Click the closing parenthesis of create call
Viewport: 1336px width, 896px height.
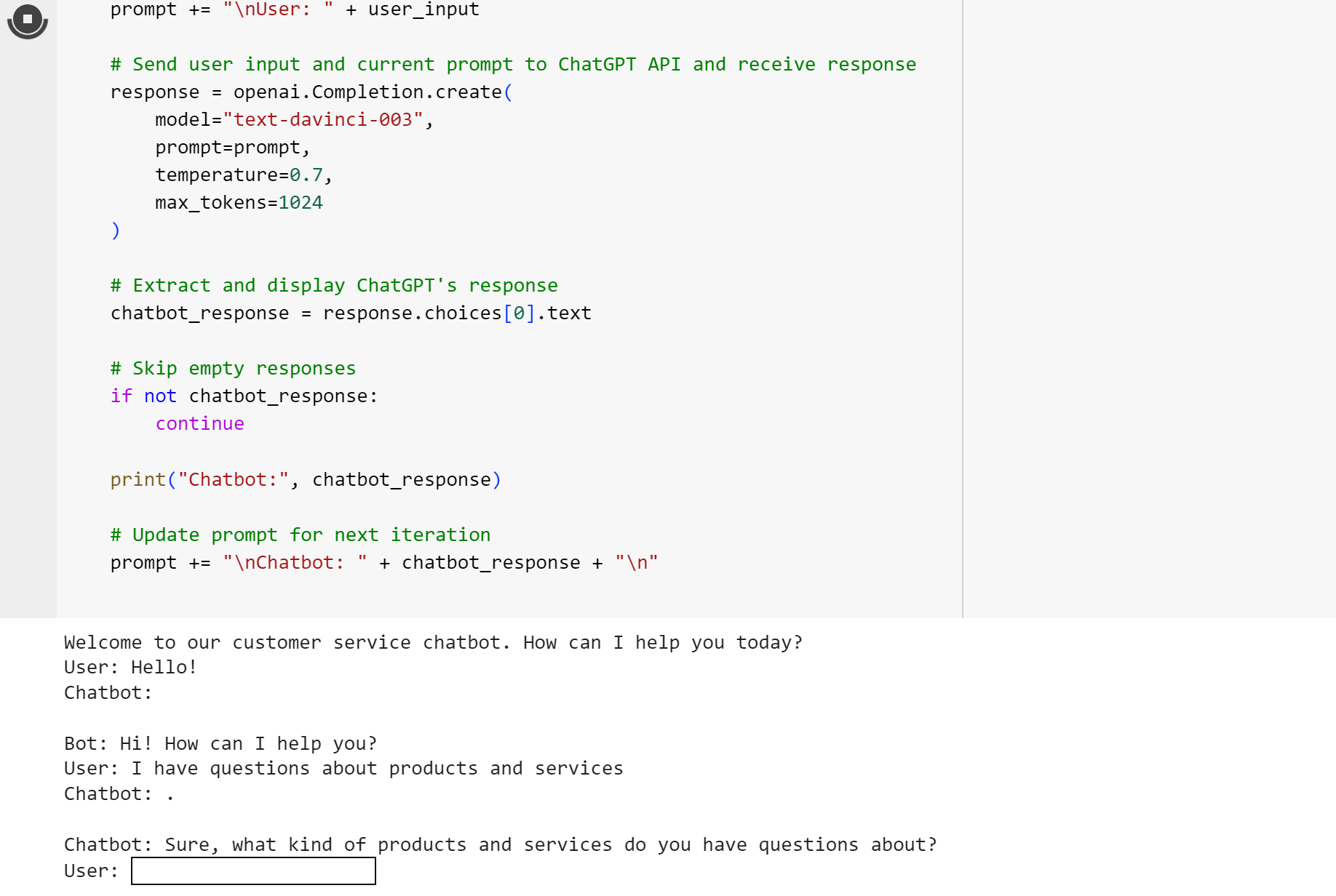coord(116,231)
